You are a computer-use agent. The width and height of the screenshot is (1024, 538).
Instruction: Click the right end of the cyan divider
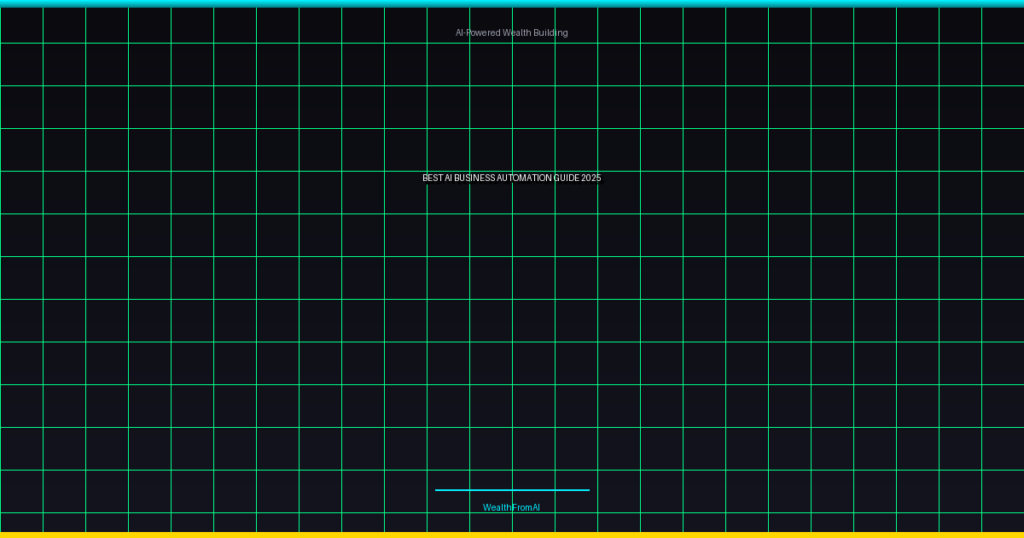pos(587,490)
